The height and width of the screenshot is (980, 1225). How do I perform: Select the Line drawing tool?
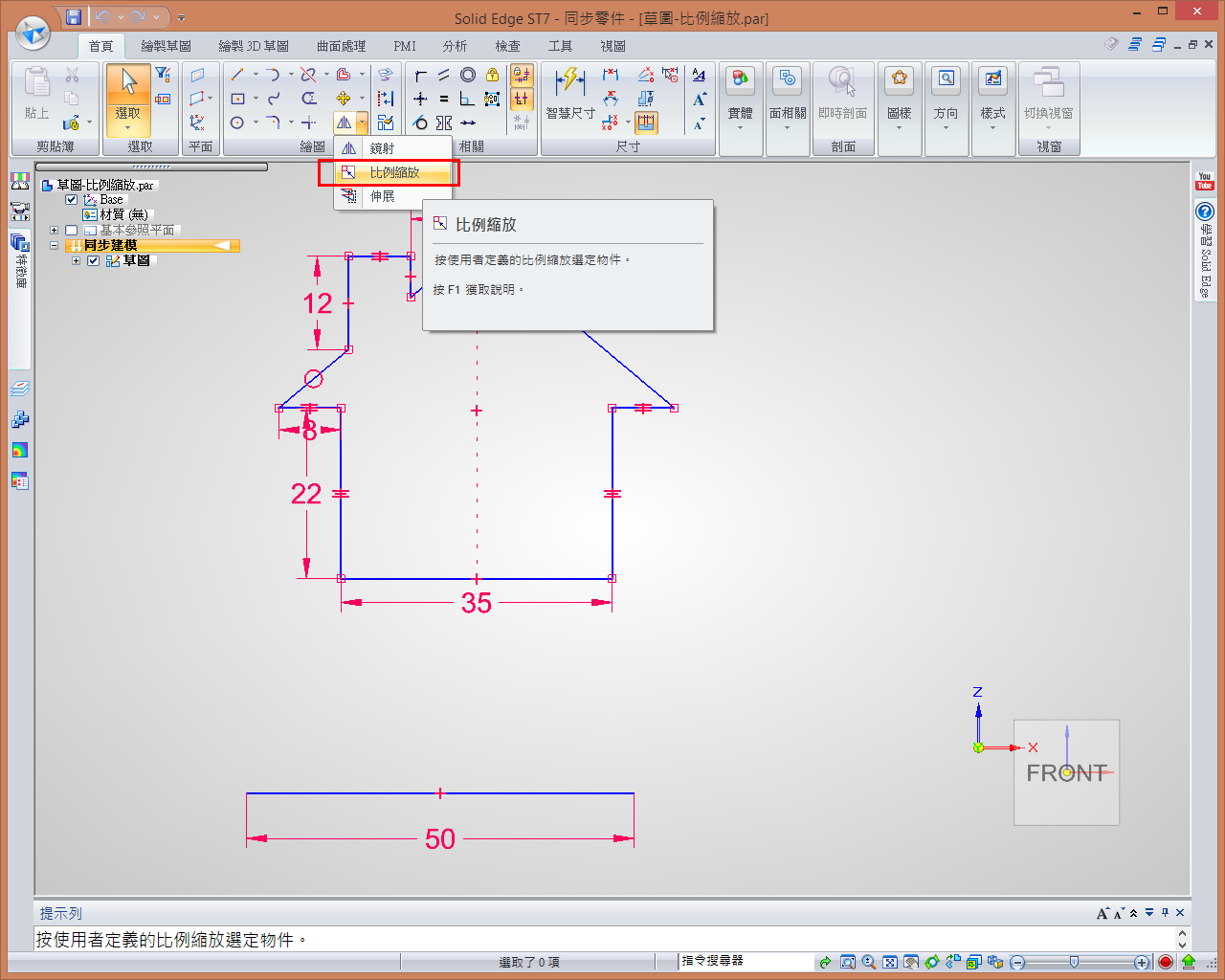pos(237,75)
